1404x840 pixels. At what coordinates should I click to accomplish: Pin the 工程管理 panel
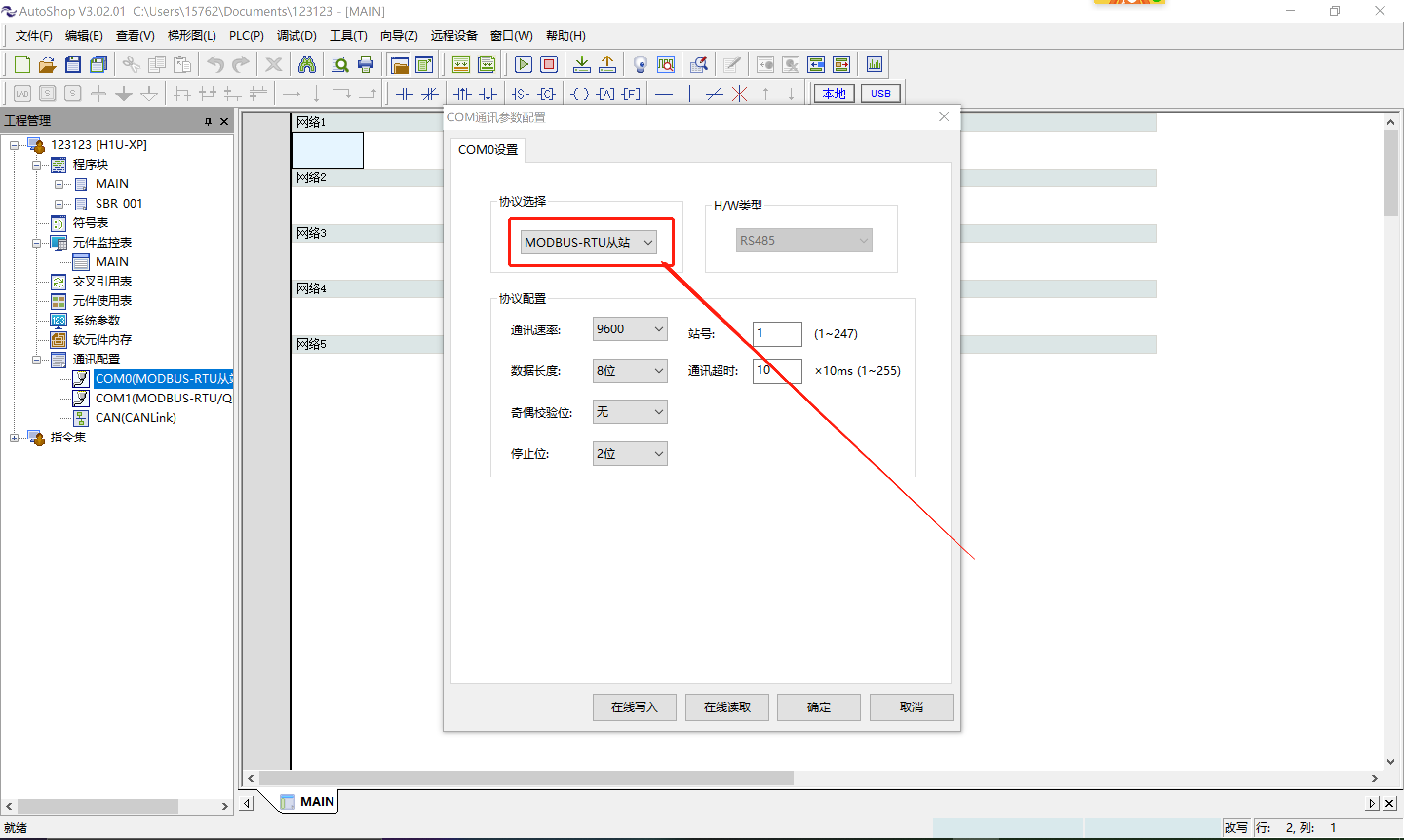(x=208, y=121)
